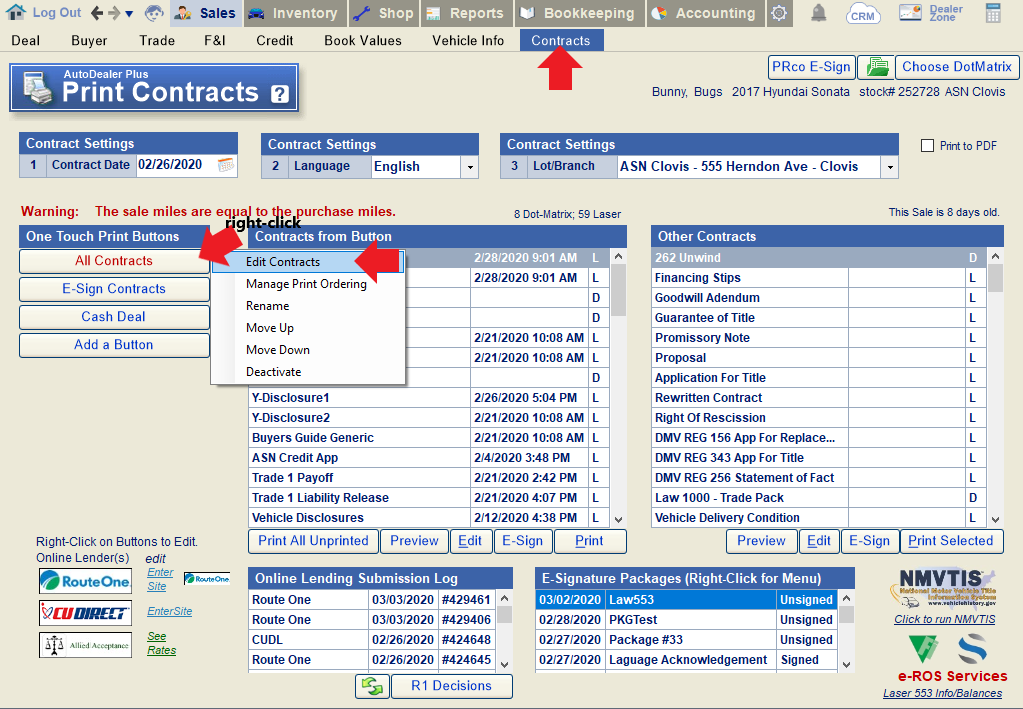Click the Other Contracts list scrollbar
The width and height of the screenshot is (1023, 709).
(995, 387)
